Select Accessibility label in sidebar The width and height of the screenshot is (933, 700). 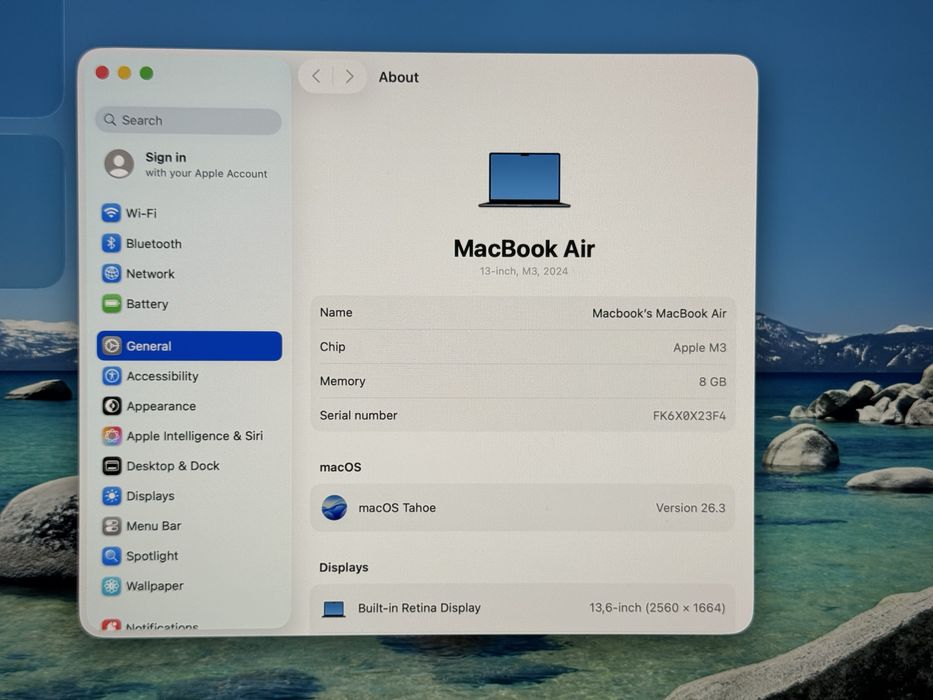point(162,376)
